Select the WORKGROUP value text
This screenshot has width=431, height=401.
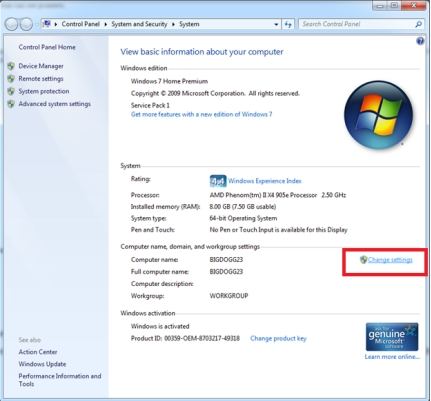click(229, 296)
